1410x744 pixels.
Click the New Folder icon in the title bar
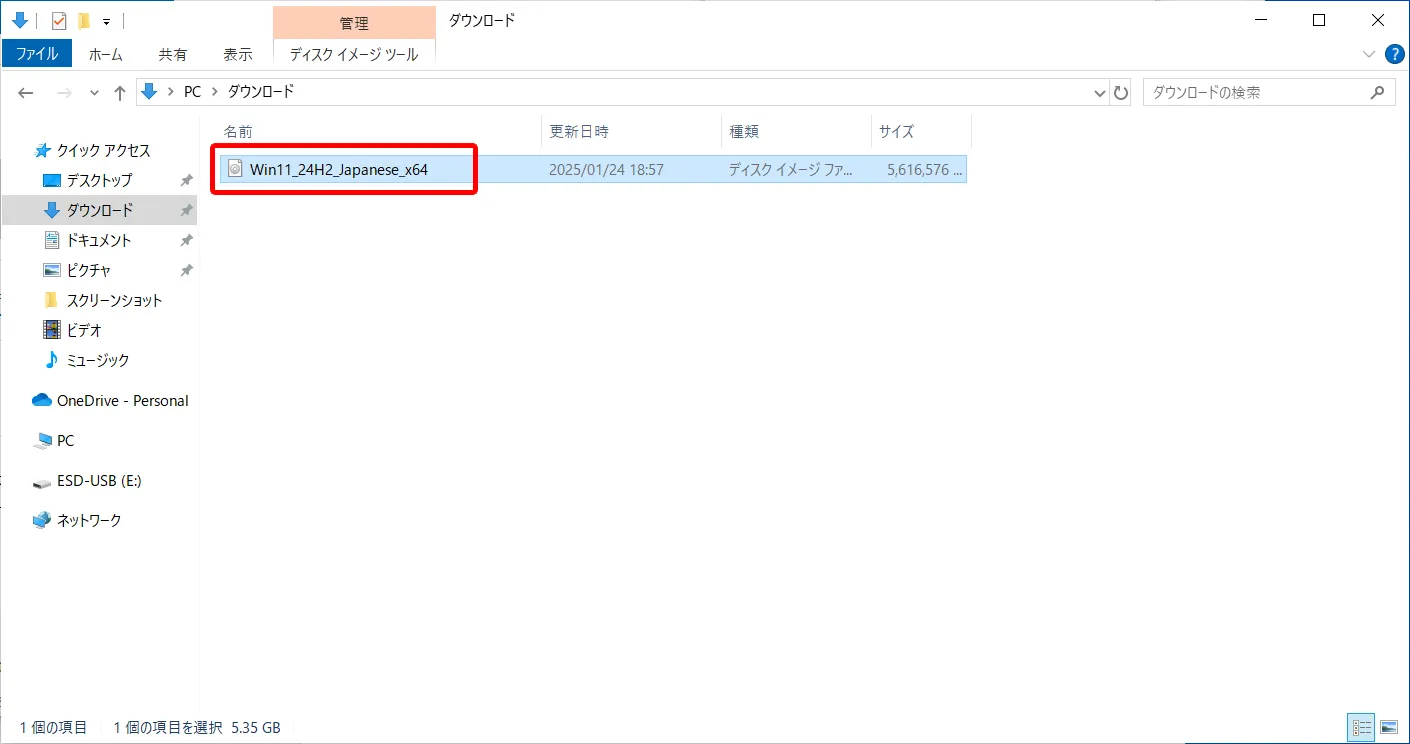point(84,20)
